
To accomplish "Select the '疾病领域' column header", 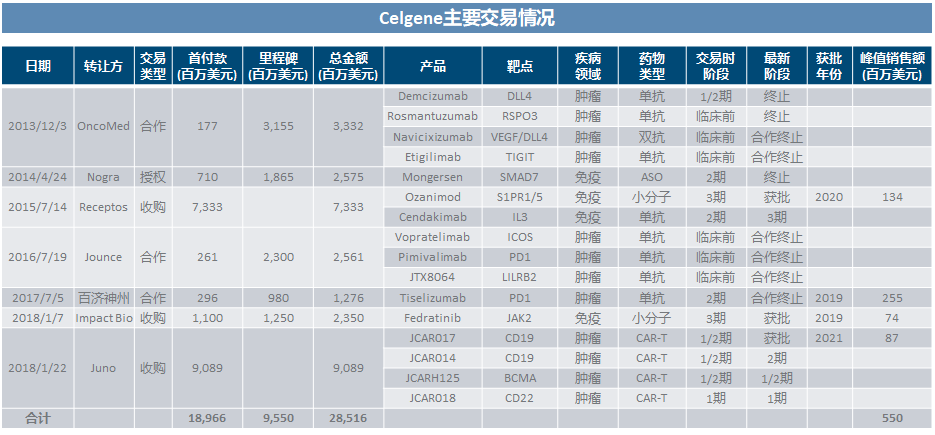I will point(587,66).
